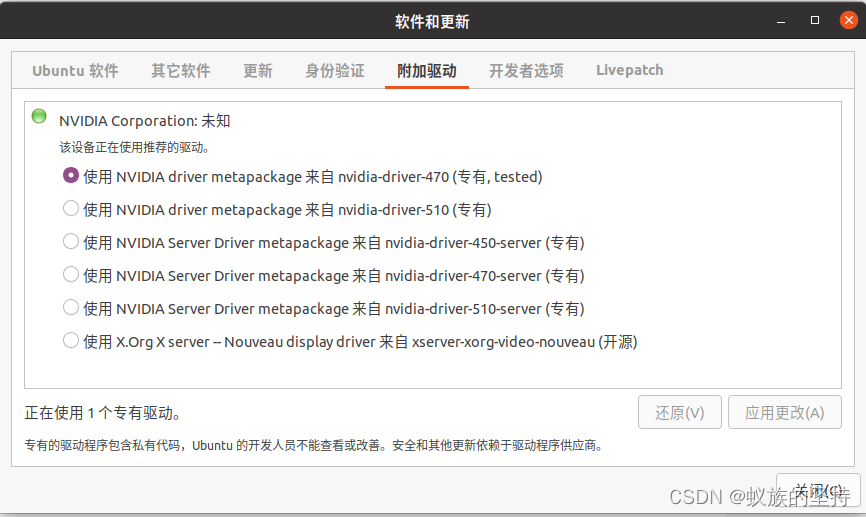
Task: Click the 还原(V) button
Action: tap(680, 412)
